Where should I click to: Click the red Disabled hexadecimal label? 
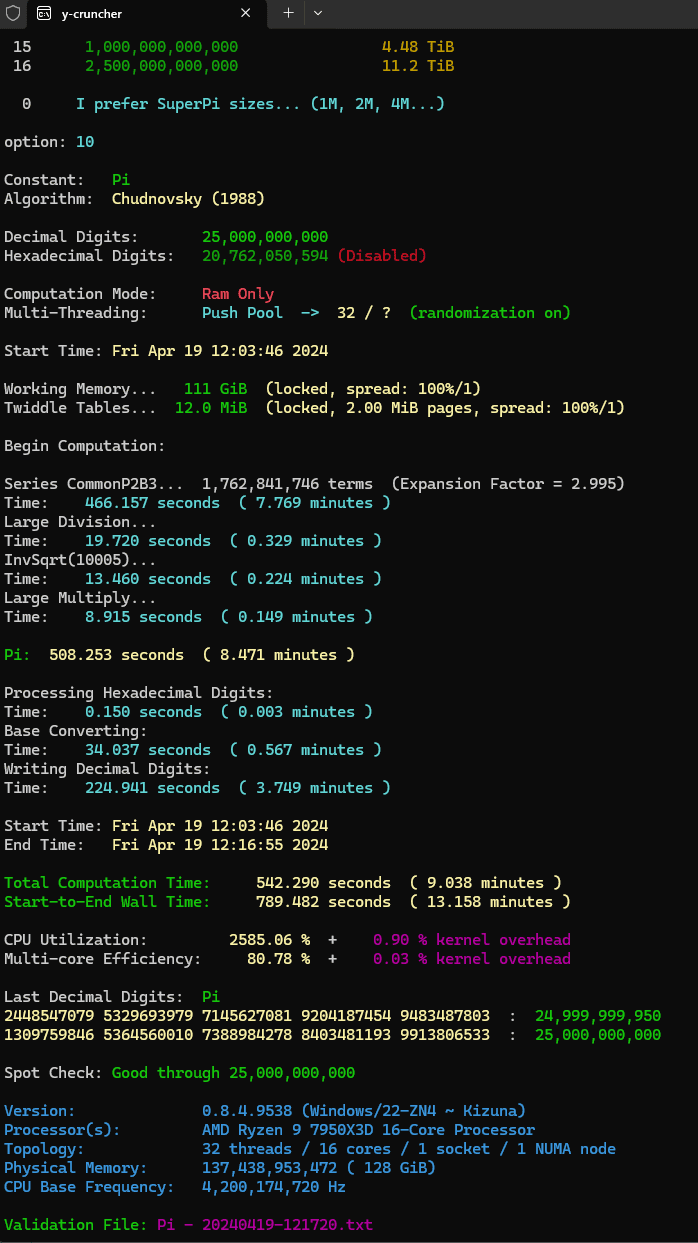click(x=382, y=256)
